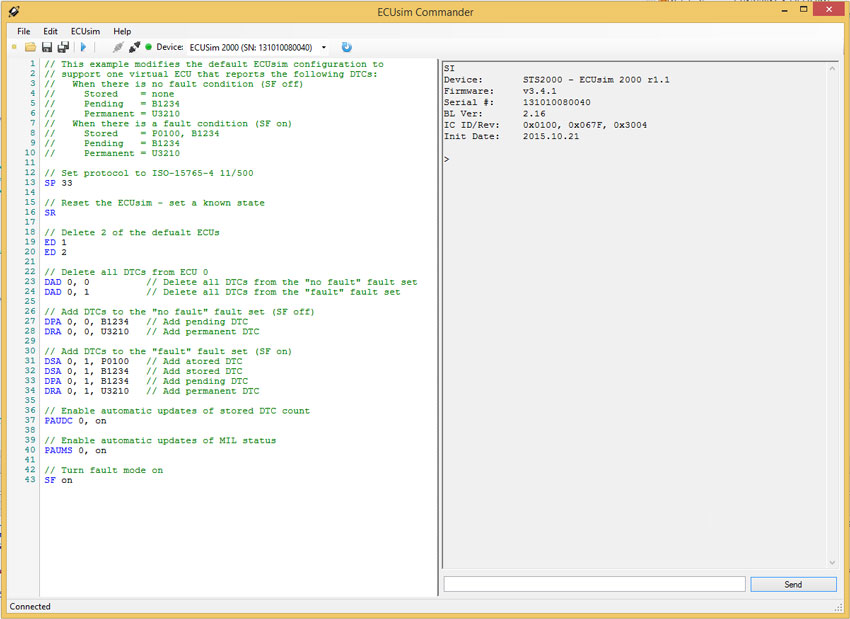Viewport: 850px width, 619px height.
Task: Click the Send button
Action: click(793, 584)
